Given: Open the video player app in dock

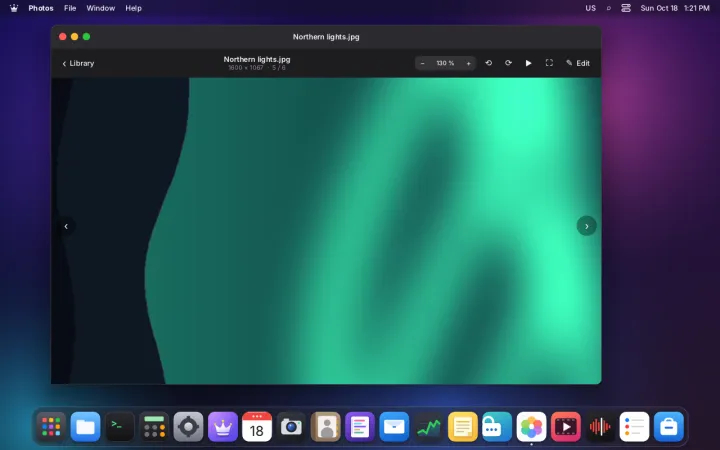Looking at the screenshot, I should pyautogui.click(x=566, y=427).
